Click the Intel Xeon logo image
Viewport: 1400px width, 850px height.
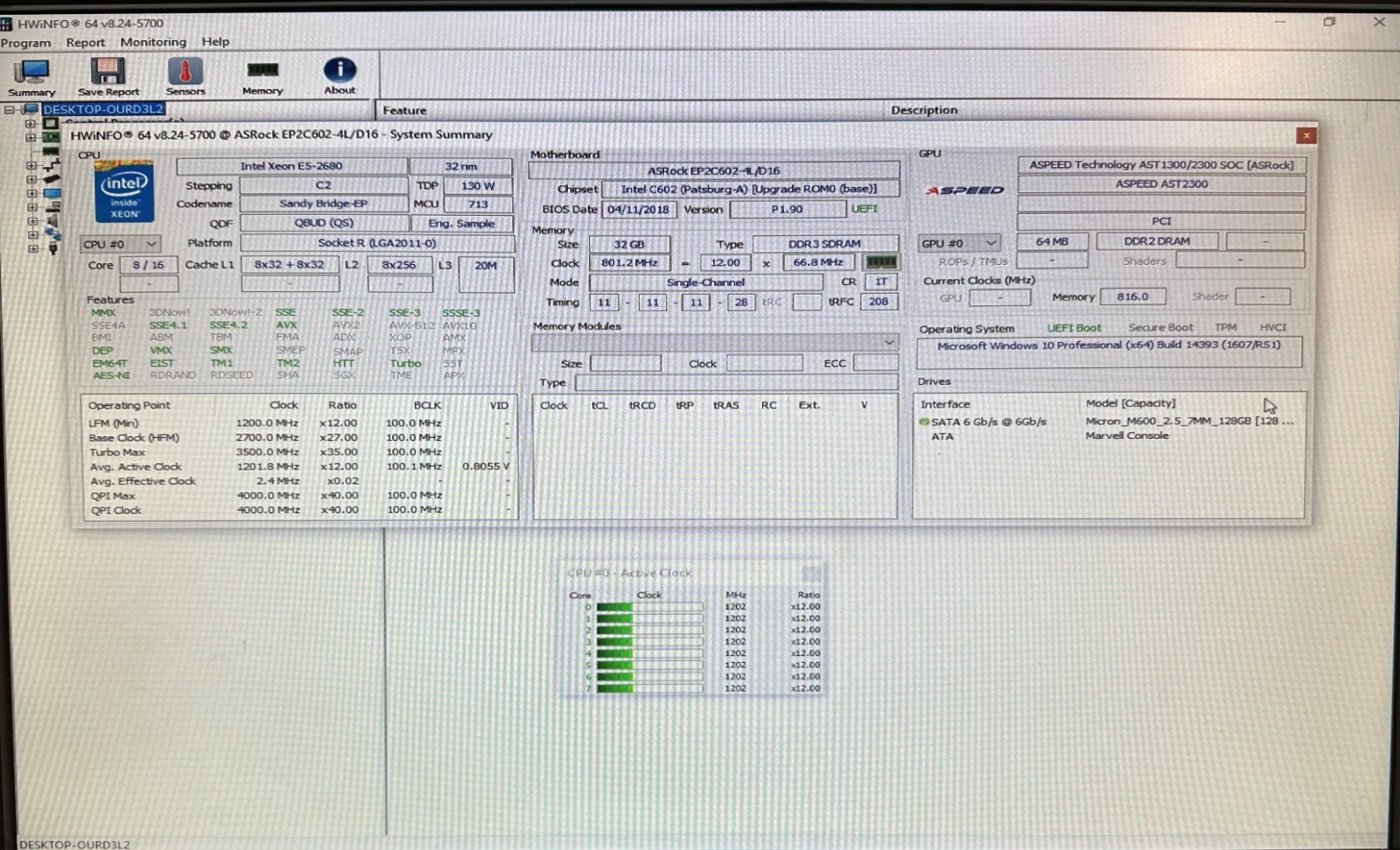[x=124, y=192]
